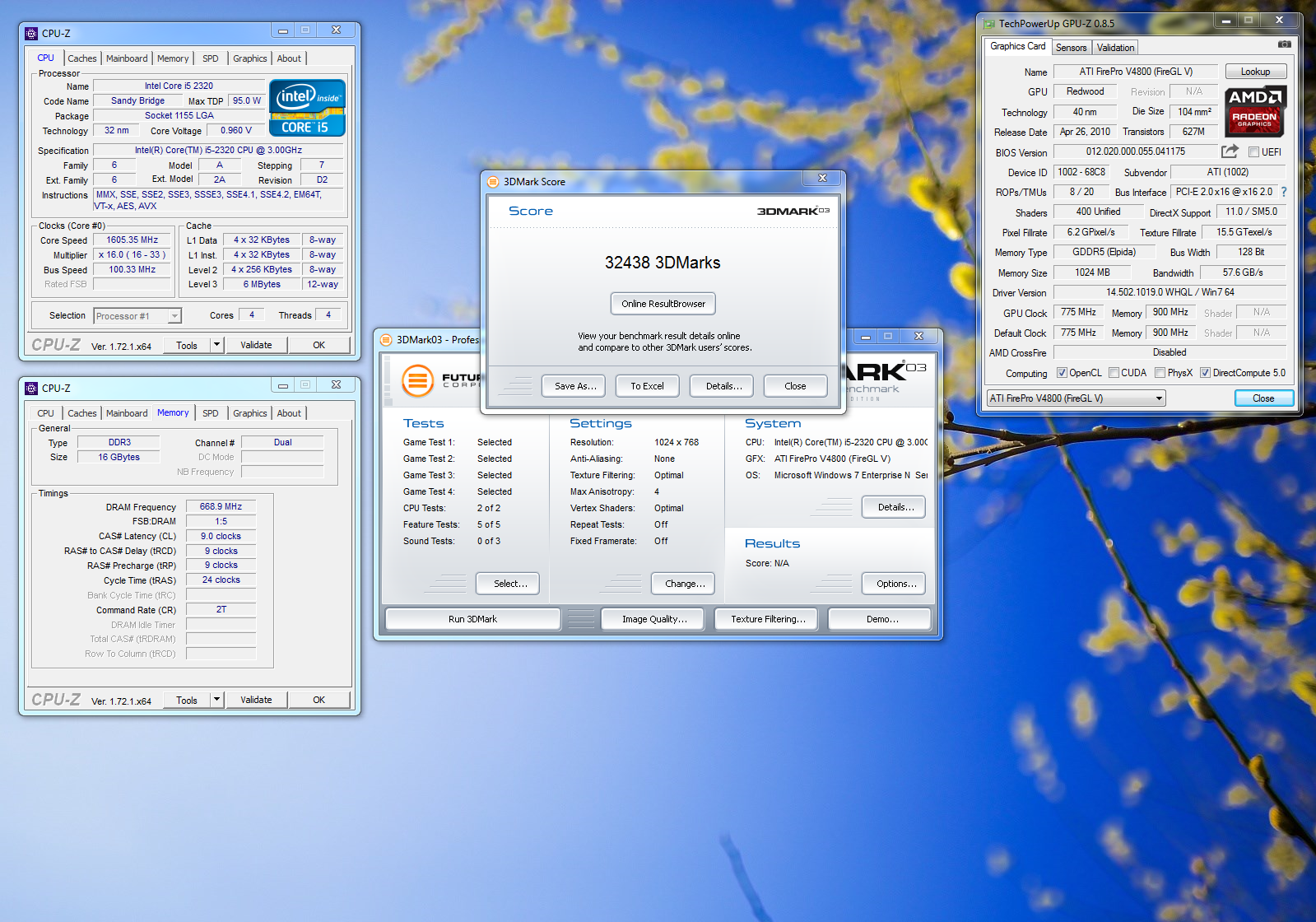Open the Processor #1 selection dropdown
Screen dimensions: 1316x922
[137, 316]
